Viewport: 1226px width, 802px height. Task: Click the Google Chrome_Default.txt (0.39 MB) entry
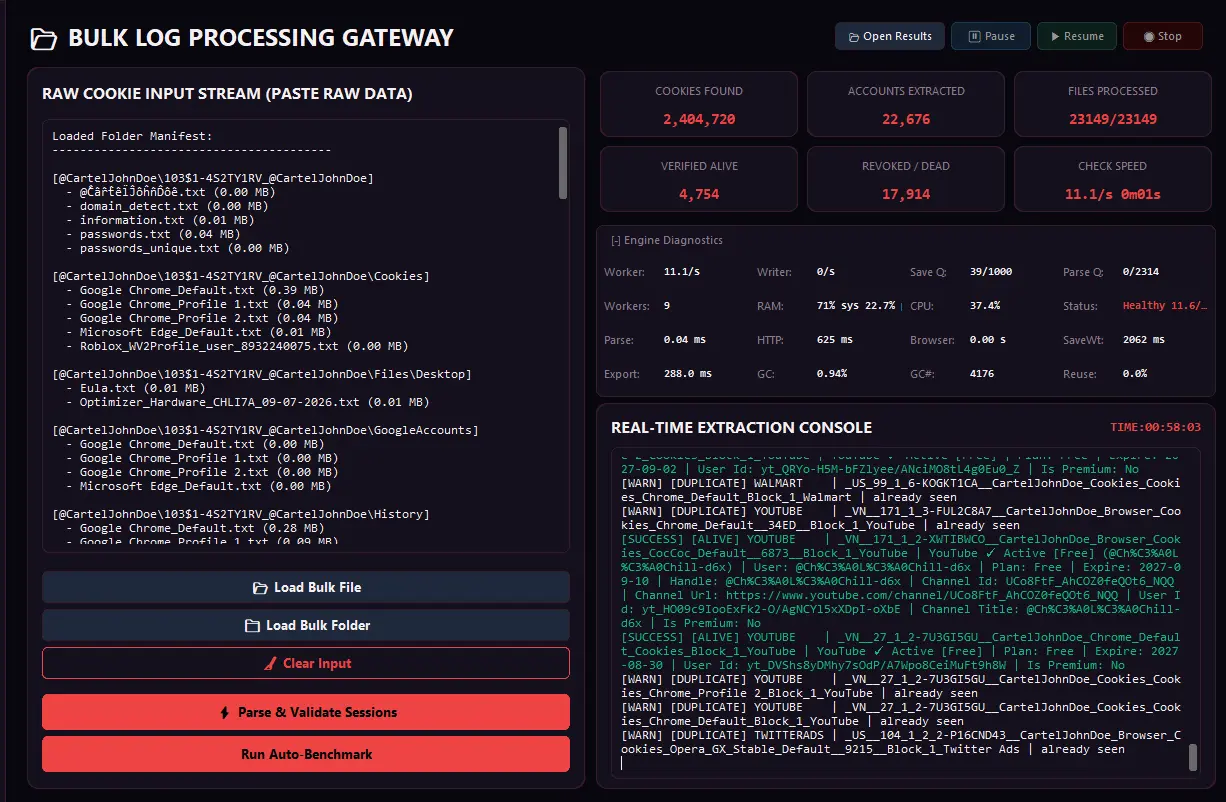(x=195, y=290)
